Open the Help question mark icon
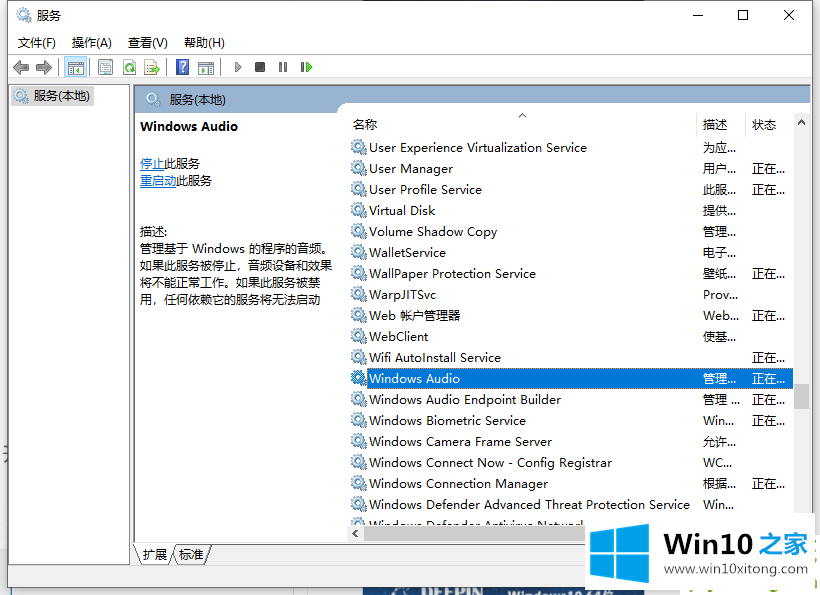 tap(183, 67)
